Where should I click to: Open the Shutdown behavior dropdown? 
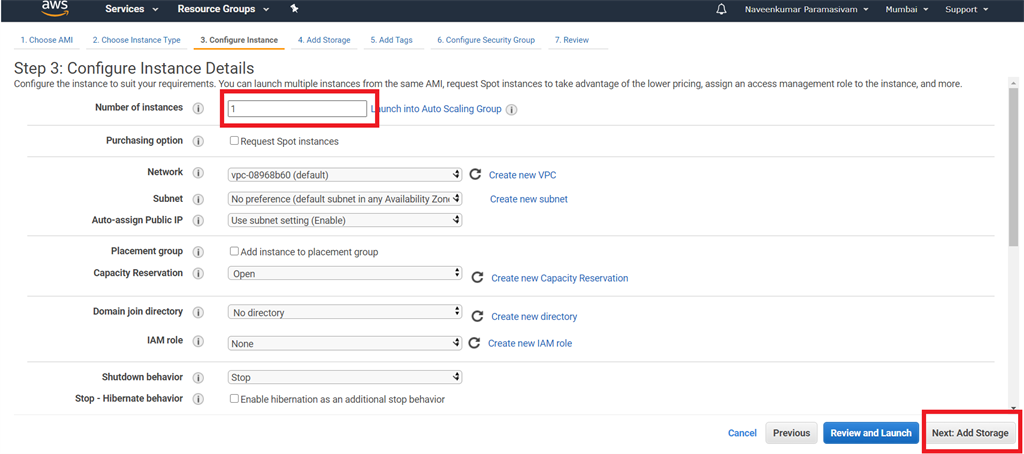pos(345,377)
